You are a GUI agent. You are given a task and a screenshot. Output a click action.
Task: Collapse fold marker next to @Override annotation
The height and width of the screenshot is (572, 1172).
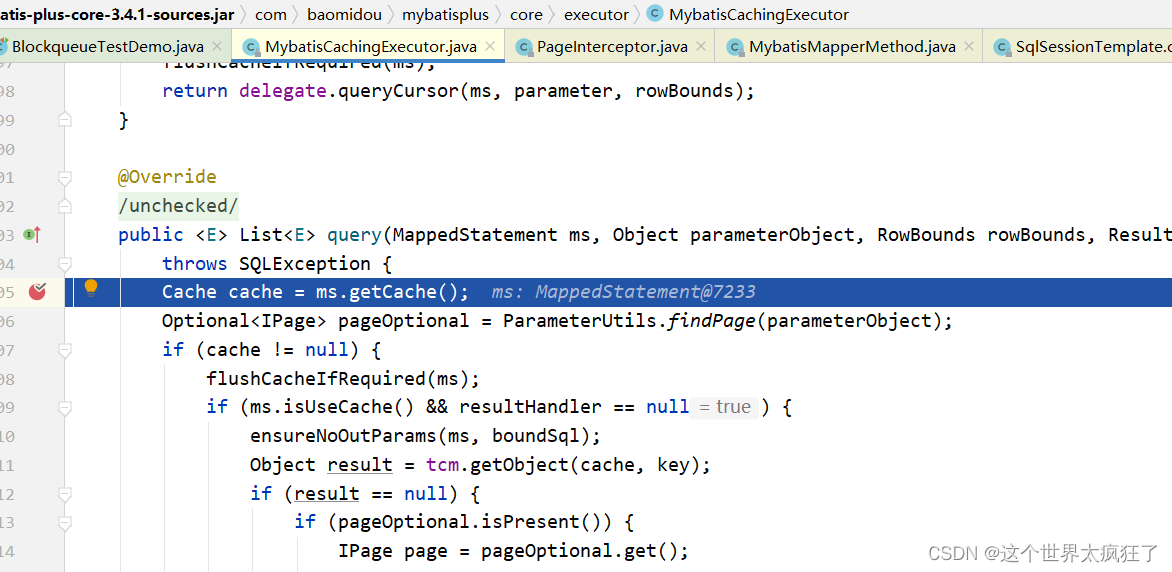pos(65,177)
